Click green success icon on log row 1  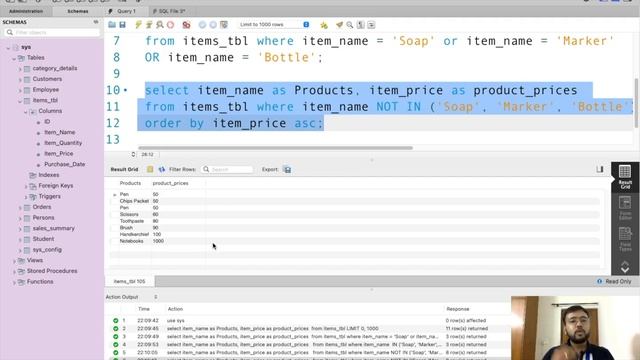click(x=116, y=320)
